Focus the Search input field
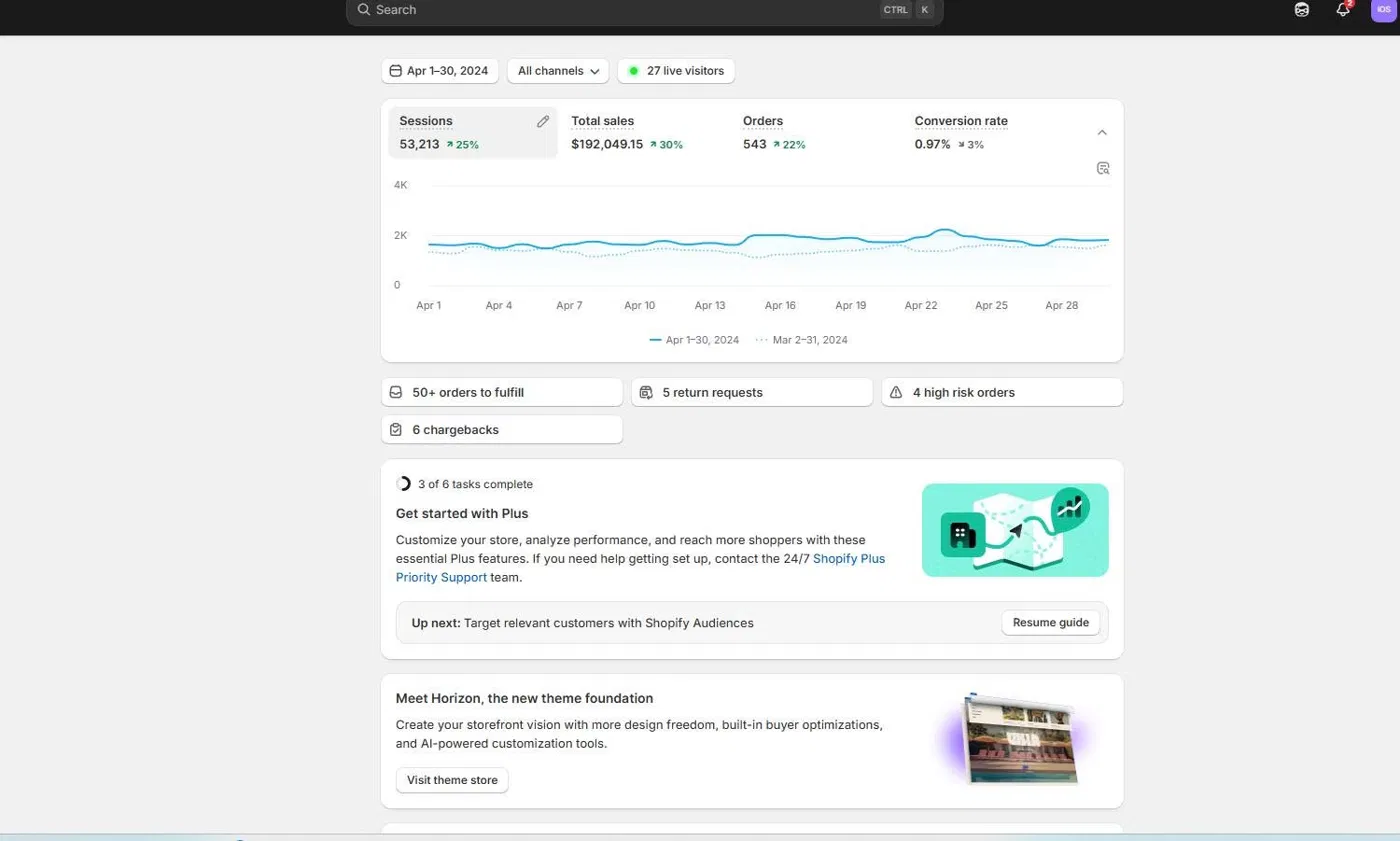 coord(644,10)
